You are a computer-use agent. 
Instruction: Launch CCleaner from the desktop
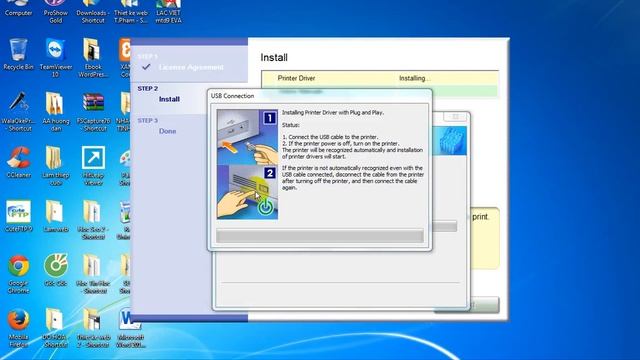coord(18,162)
